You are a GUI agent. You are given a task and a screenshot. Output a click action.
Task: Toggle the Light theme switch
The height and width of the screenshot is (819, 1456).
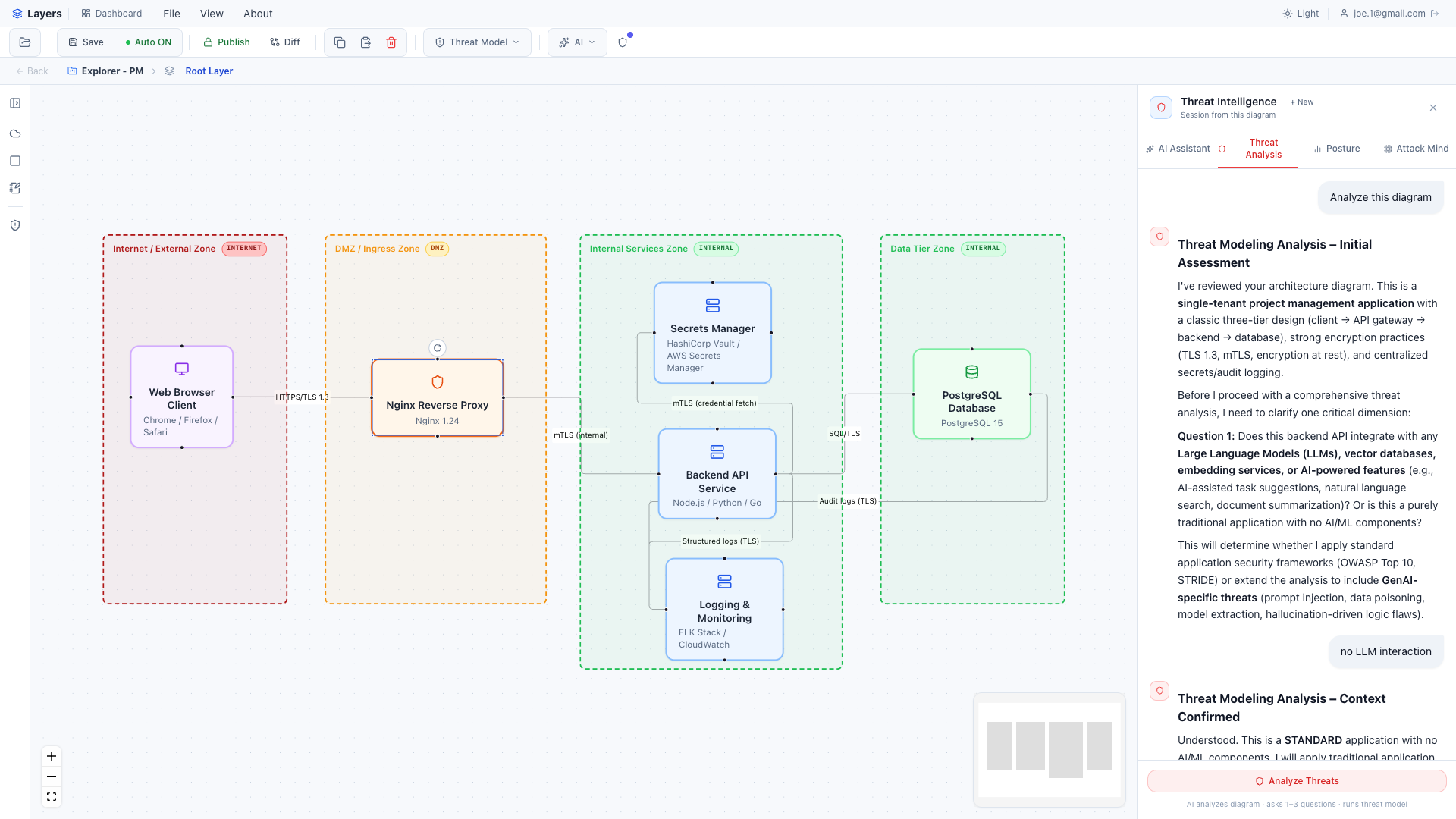(x=1301, y=14)
